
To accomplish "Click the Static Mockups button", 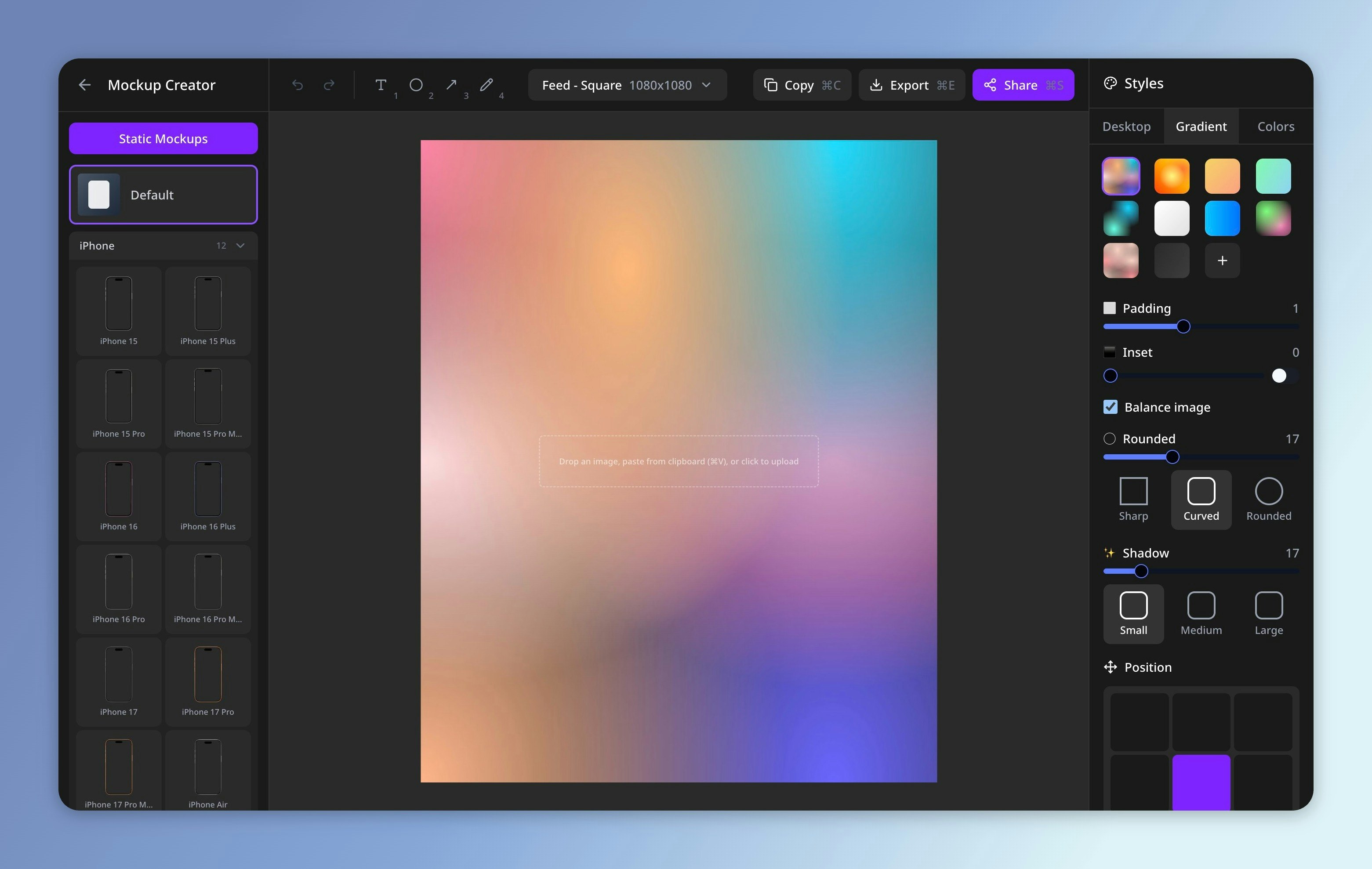I will (x=163, y=138).
